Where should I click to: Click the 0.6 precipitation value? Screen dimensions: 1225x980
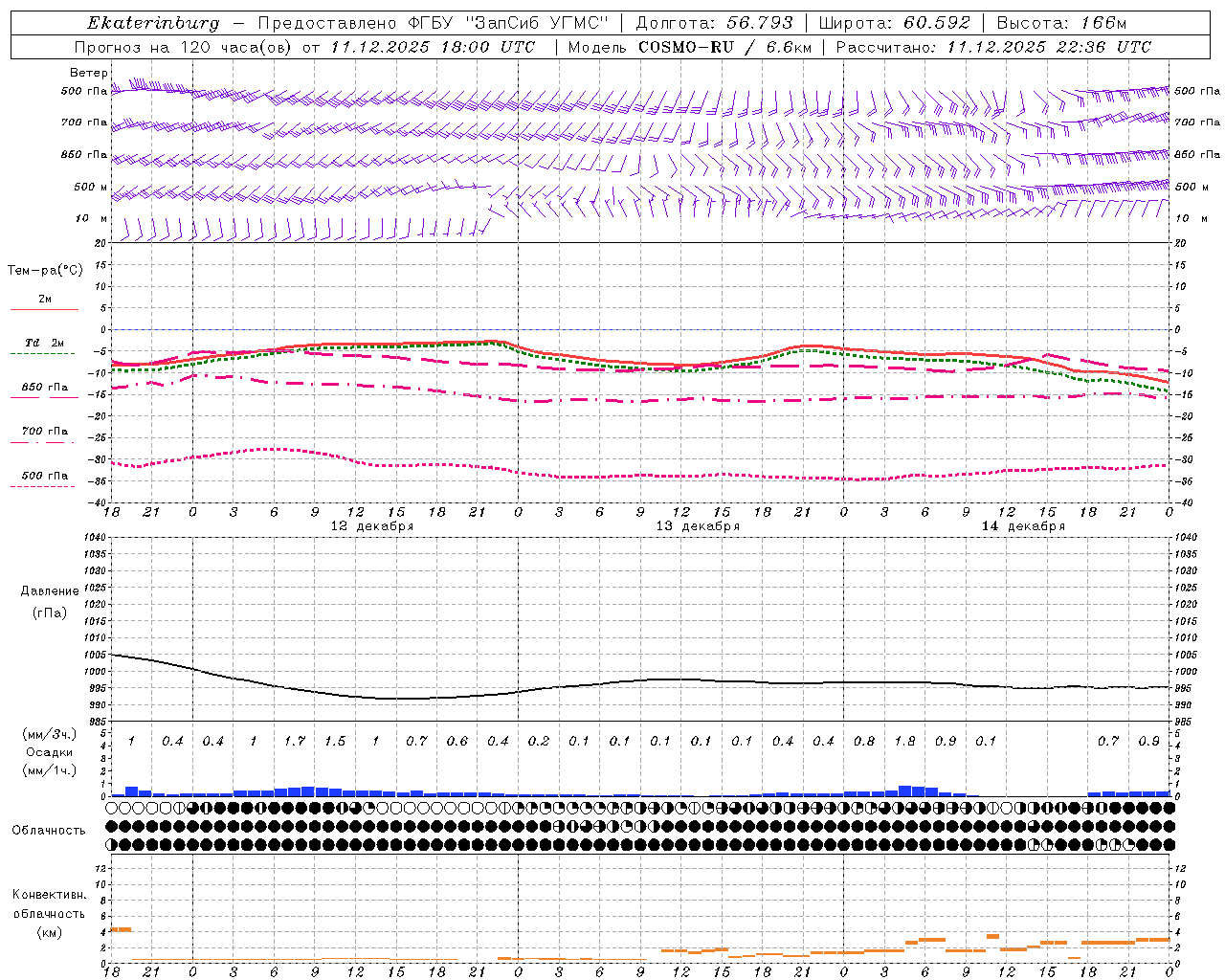[x=457, y=742]
